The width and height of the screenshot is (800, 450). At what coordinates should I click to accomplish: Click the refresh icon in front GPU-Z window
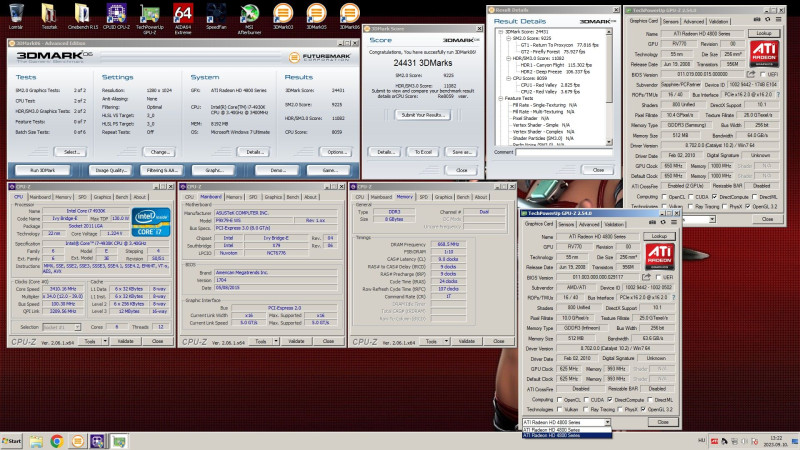663,222
